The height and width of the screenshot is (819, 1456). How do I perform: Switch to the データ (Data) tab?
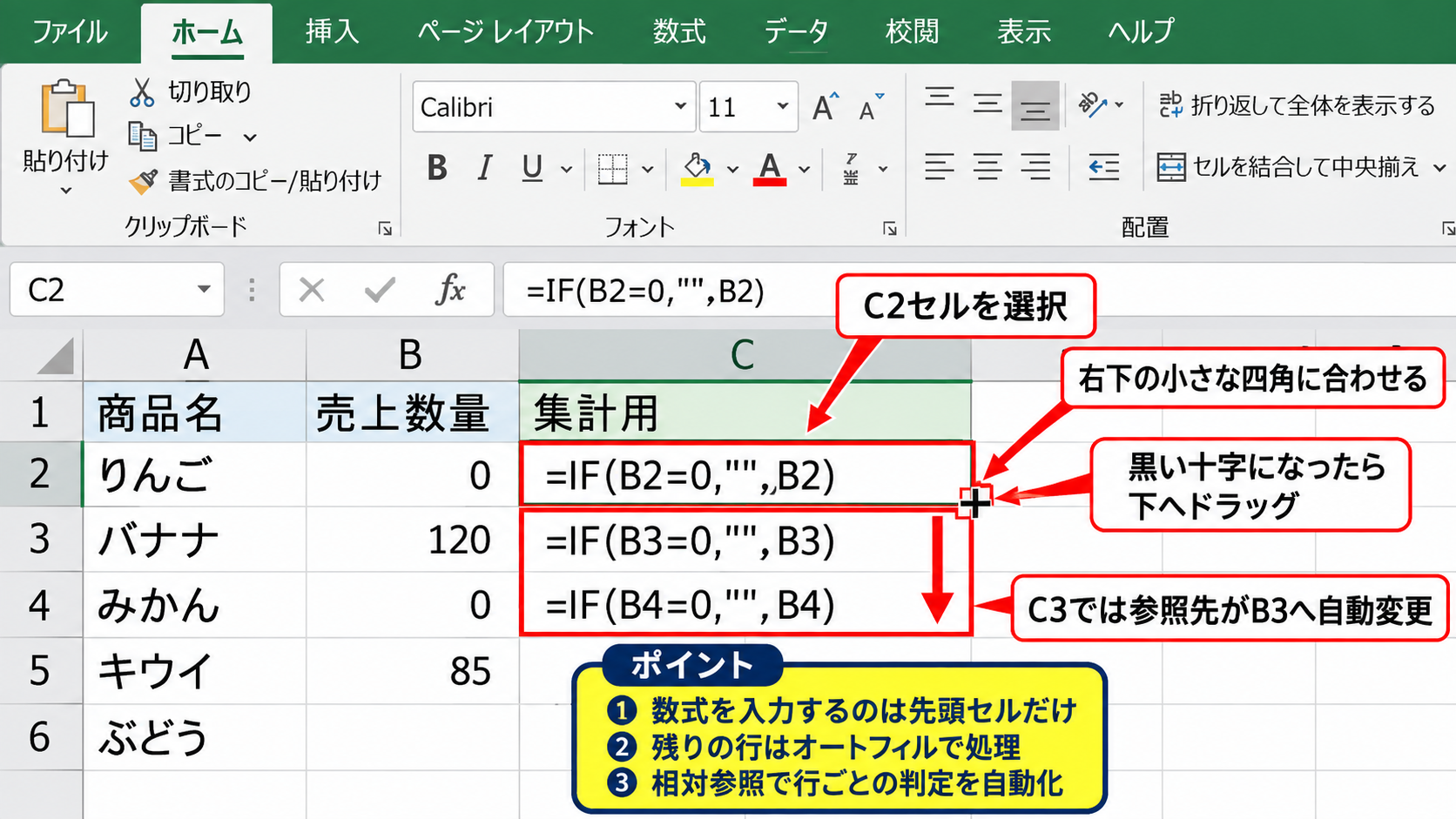[x=795, y=32]
